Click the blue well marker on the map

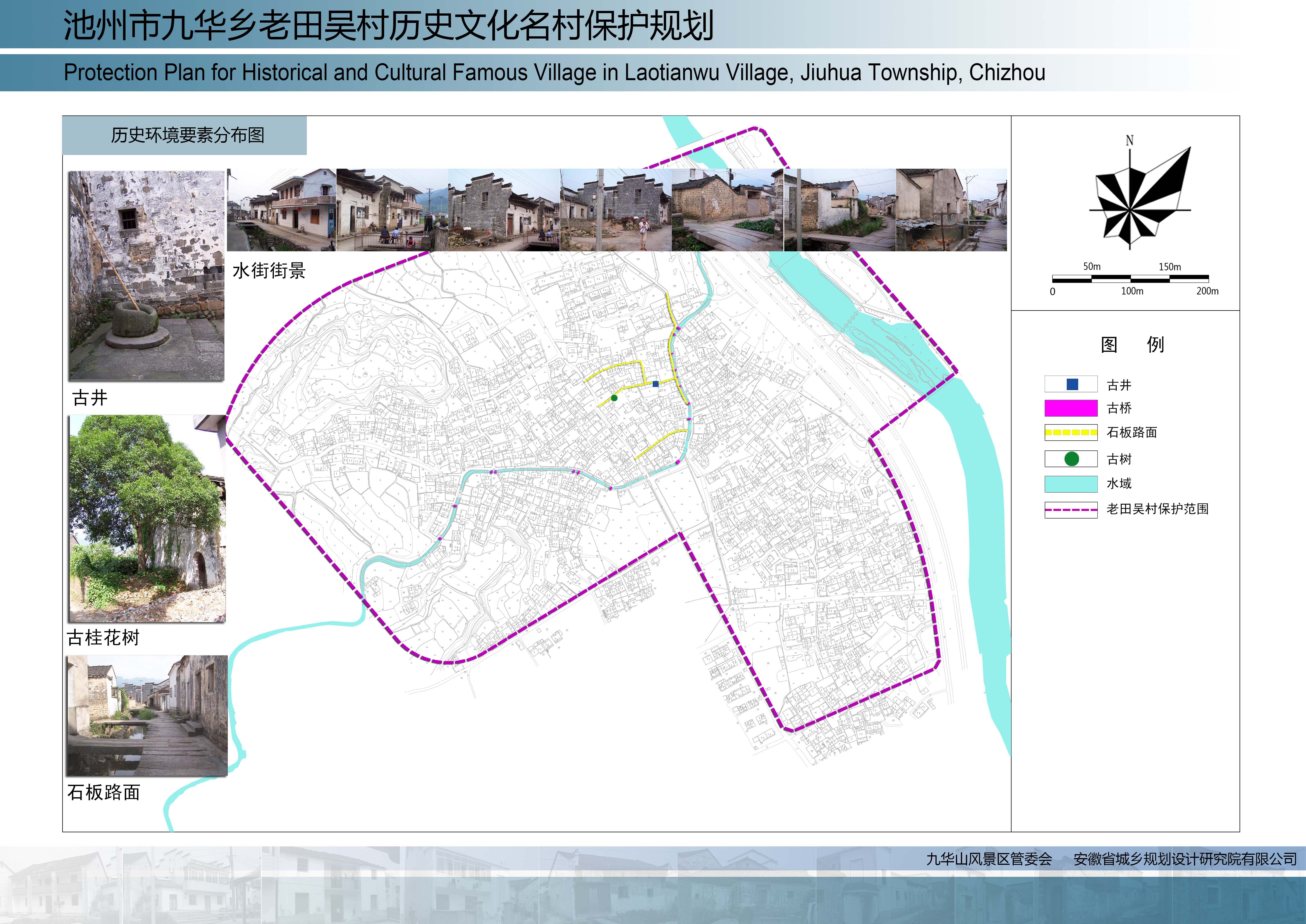point(655,384)
